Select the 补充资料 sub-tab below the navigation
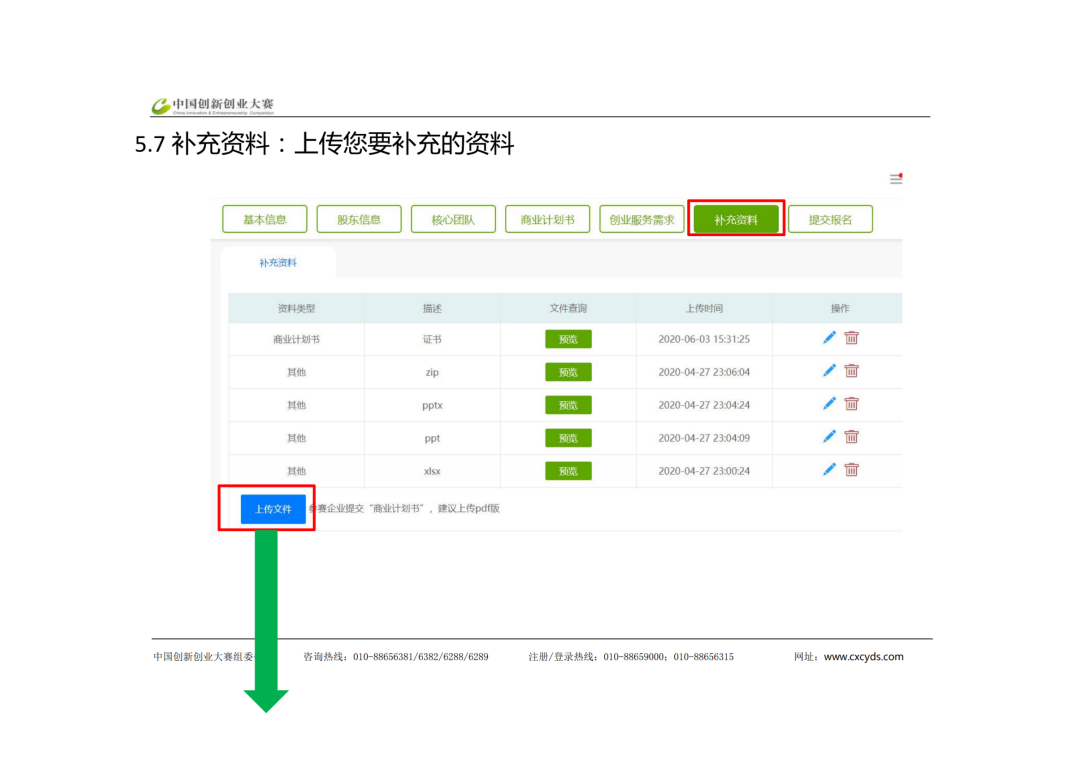This screenshot has width=1080, height=764. [x=278, y=263]
